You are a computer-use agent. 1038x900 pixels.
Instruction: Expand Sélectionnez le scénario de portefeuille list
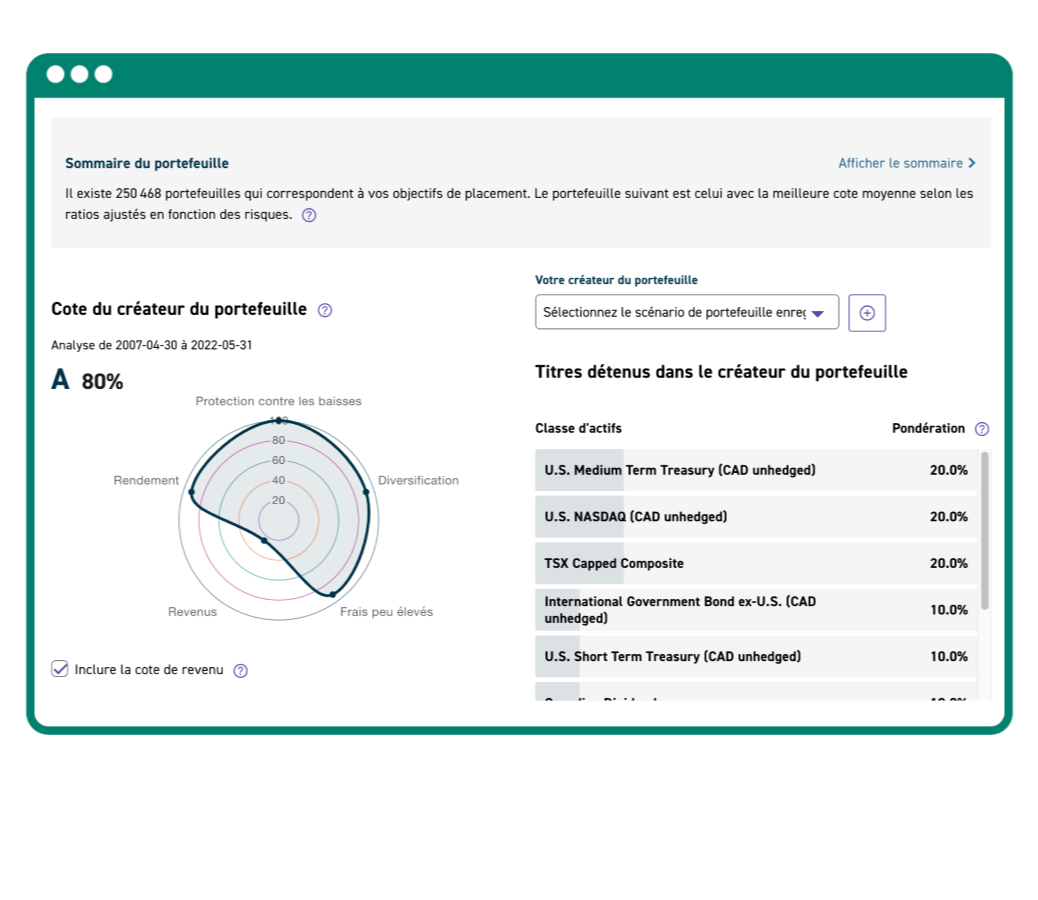click(x=687, y=312)
